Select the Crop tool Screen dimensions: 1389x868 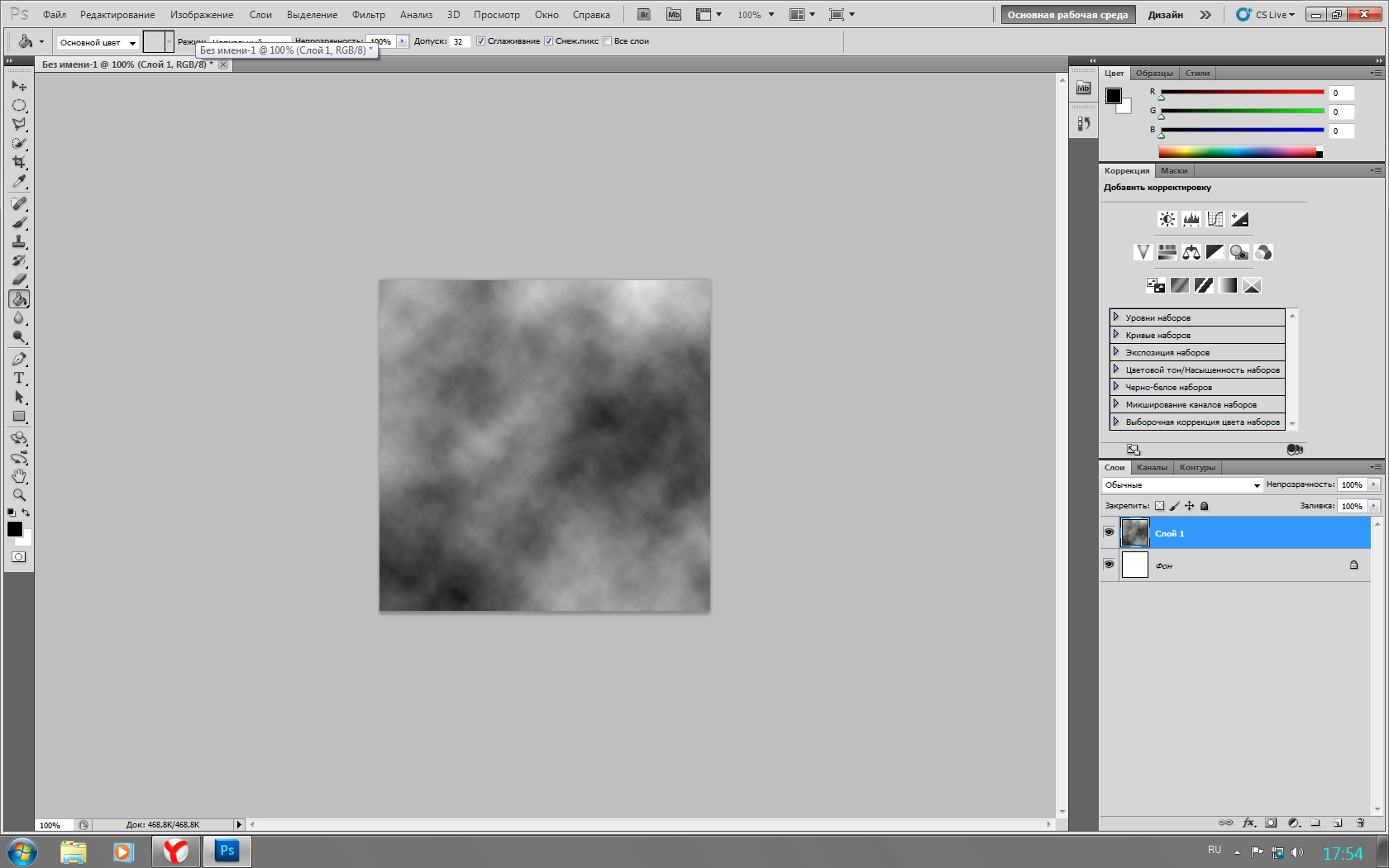[x=19, y=162]
